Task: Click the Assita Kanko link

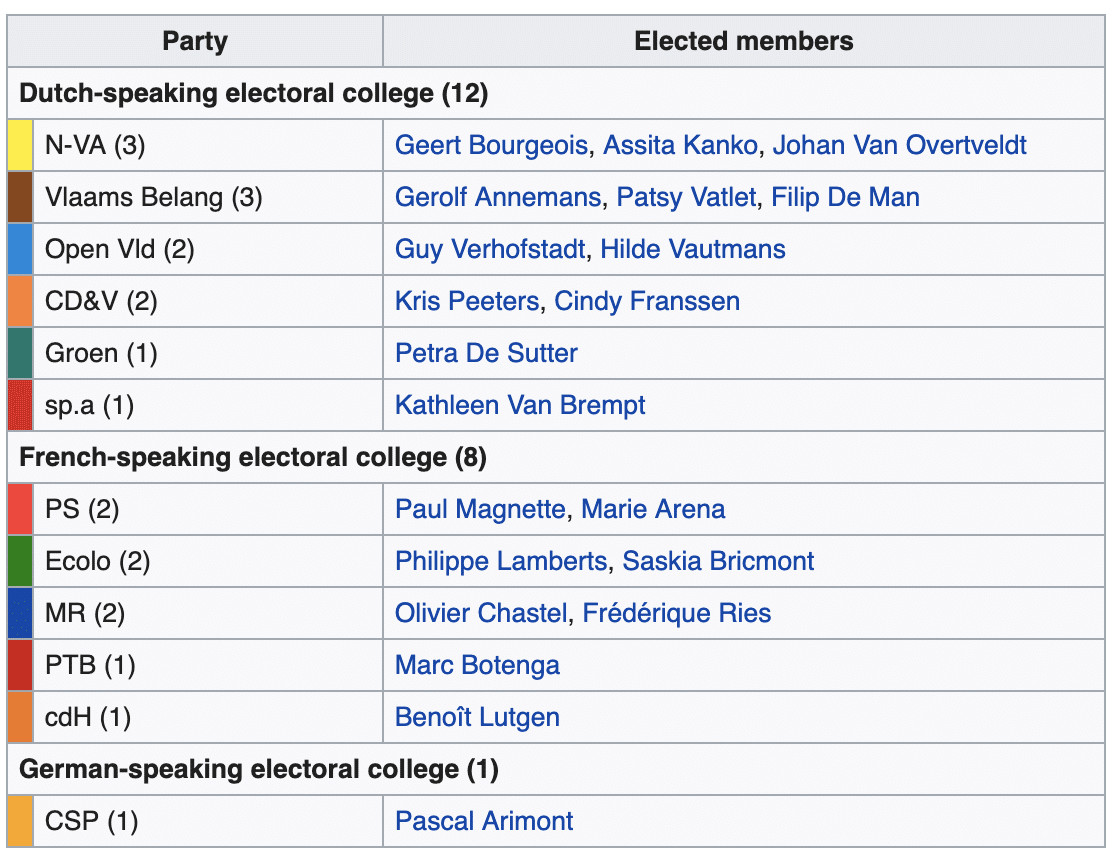Action: 680,146
